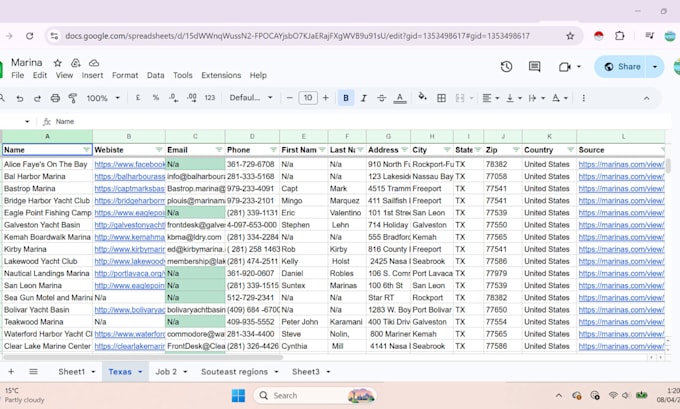680x409 pixels.
Task: Increase font size with plus button
Action: pos(326,98)
